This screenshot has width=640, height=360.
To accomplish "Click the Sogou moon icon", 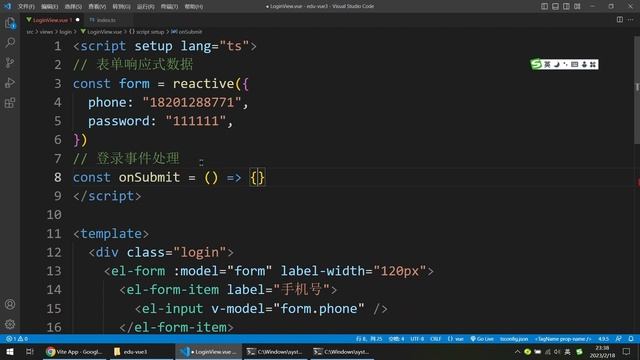I will pos(556,64).
